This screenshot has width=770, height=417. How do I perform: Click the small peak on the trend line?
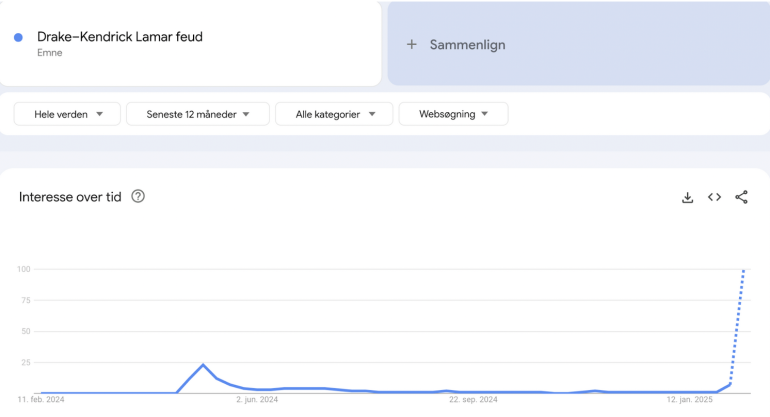tap(203, 365)
